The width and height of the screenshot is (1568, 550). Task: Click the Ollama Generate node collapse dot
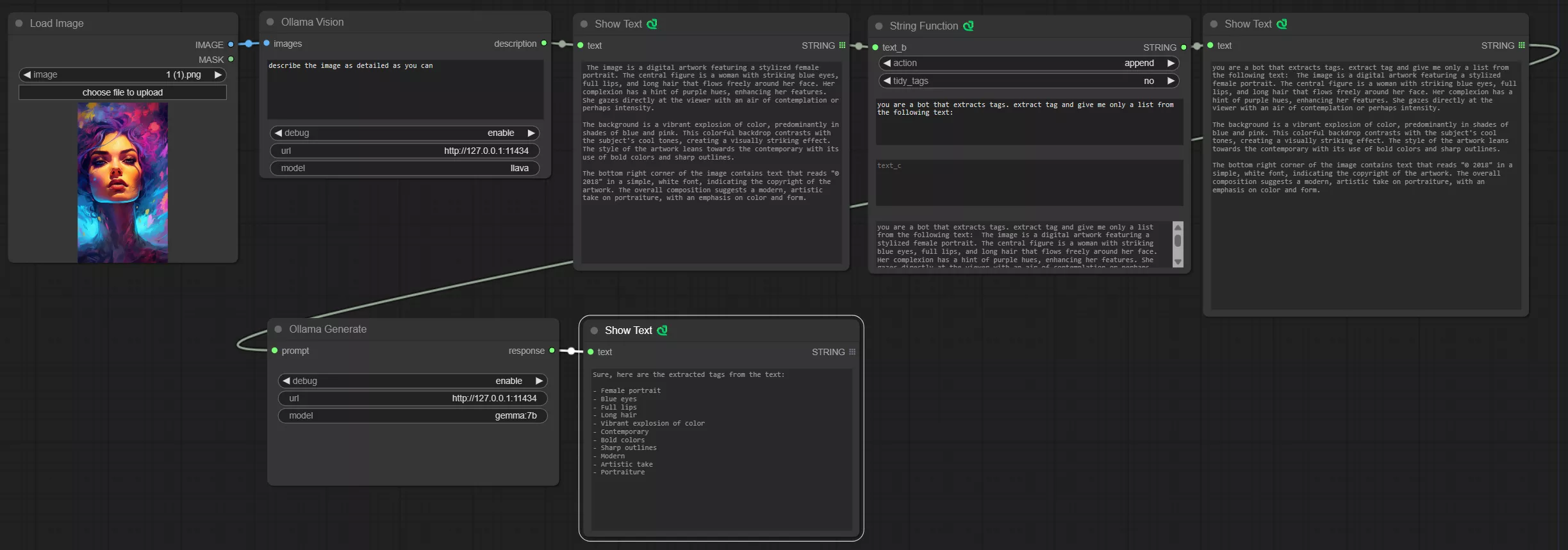tap(278, 329)
